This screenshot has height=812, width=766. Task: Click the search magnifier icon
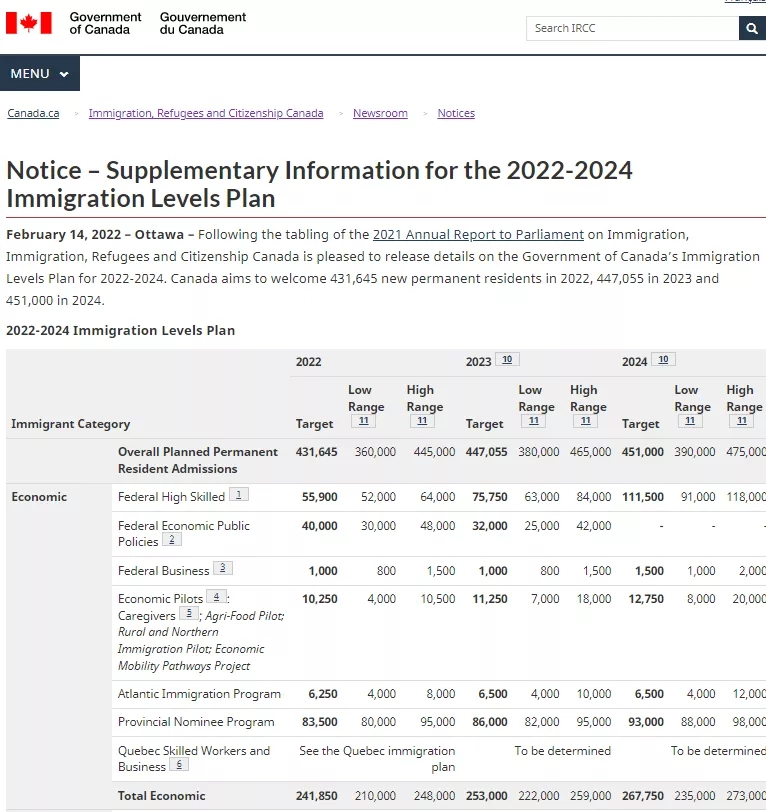pos(752,28)
